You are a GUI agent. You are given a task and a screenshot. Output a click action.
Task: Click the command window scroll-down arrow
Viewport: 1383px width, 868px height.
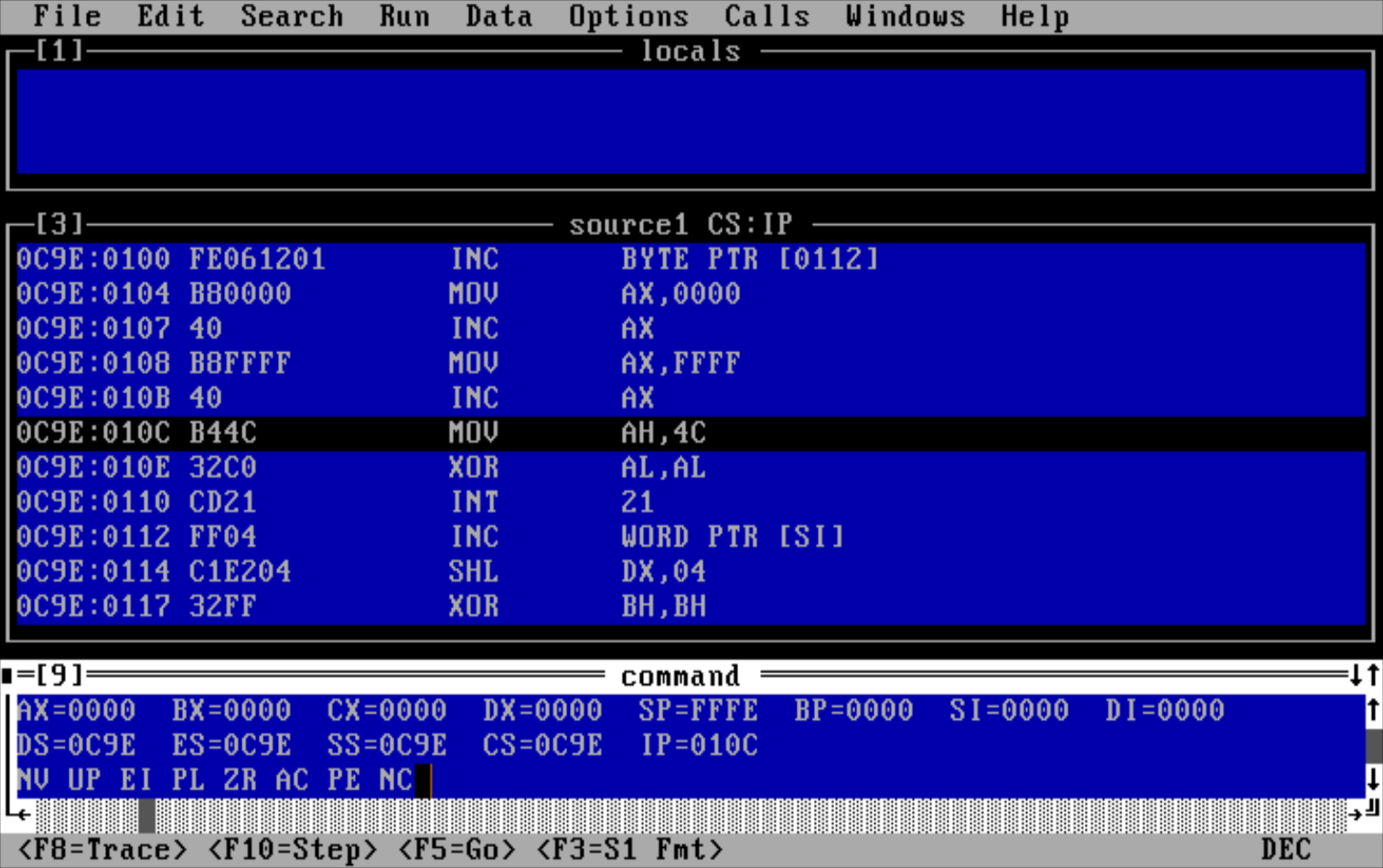click(1373, 780)
